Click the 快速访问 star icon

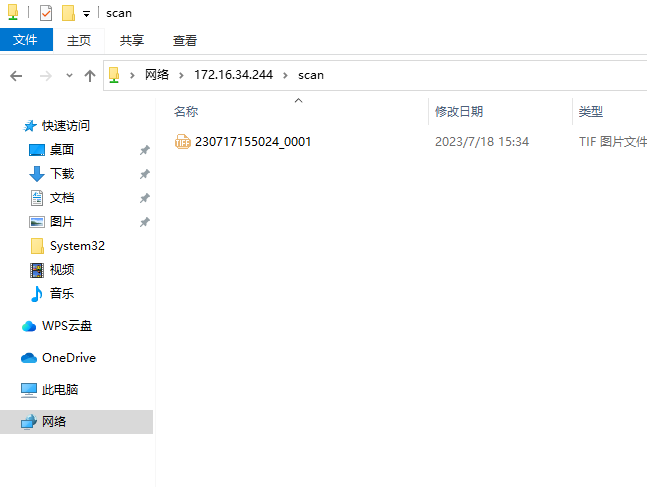pyautogui.click(x=30, y=125)
